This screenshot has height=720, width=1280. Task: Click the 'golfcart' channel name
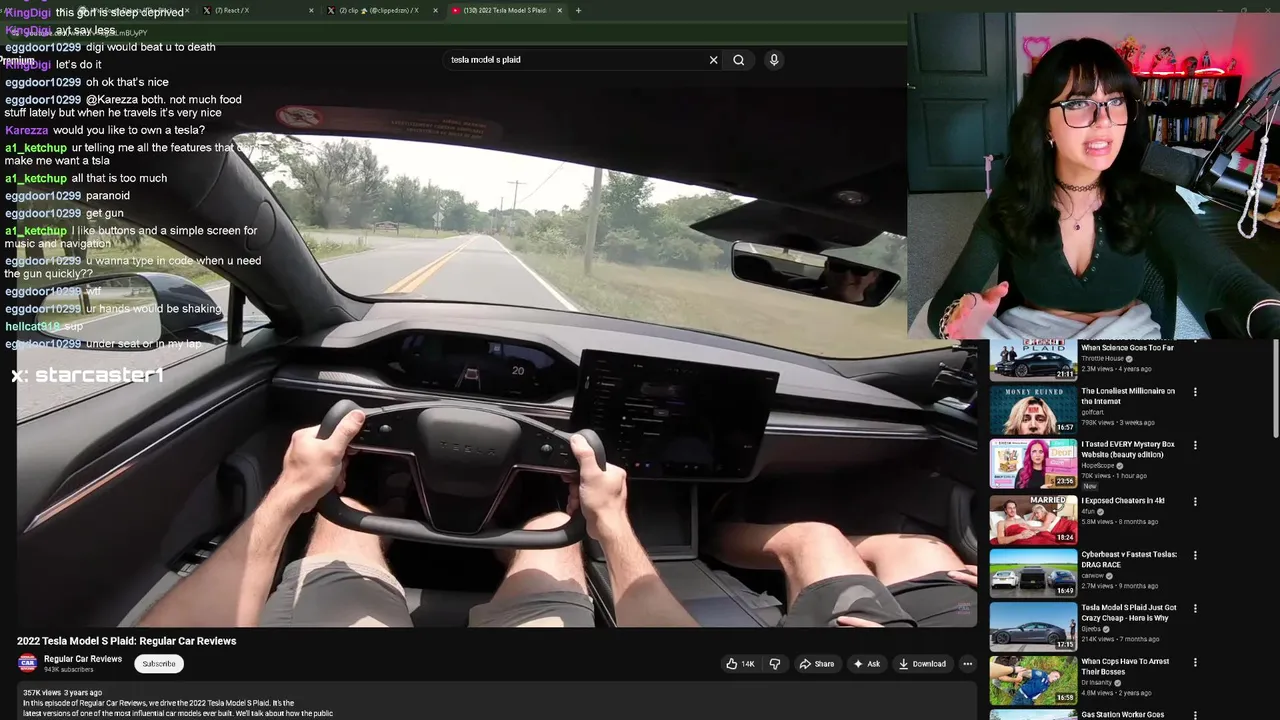click(1092, 412)
